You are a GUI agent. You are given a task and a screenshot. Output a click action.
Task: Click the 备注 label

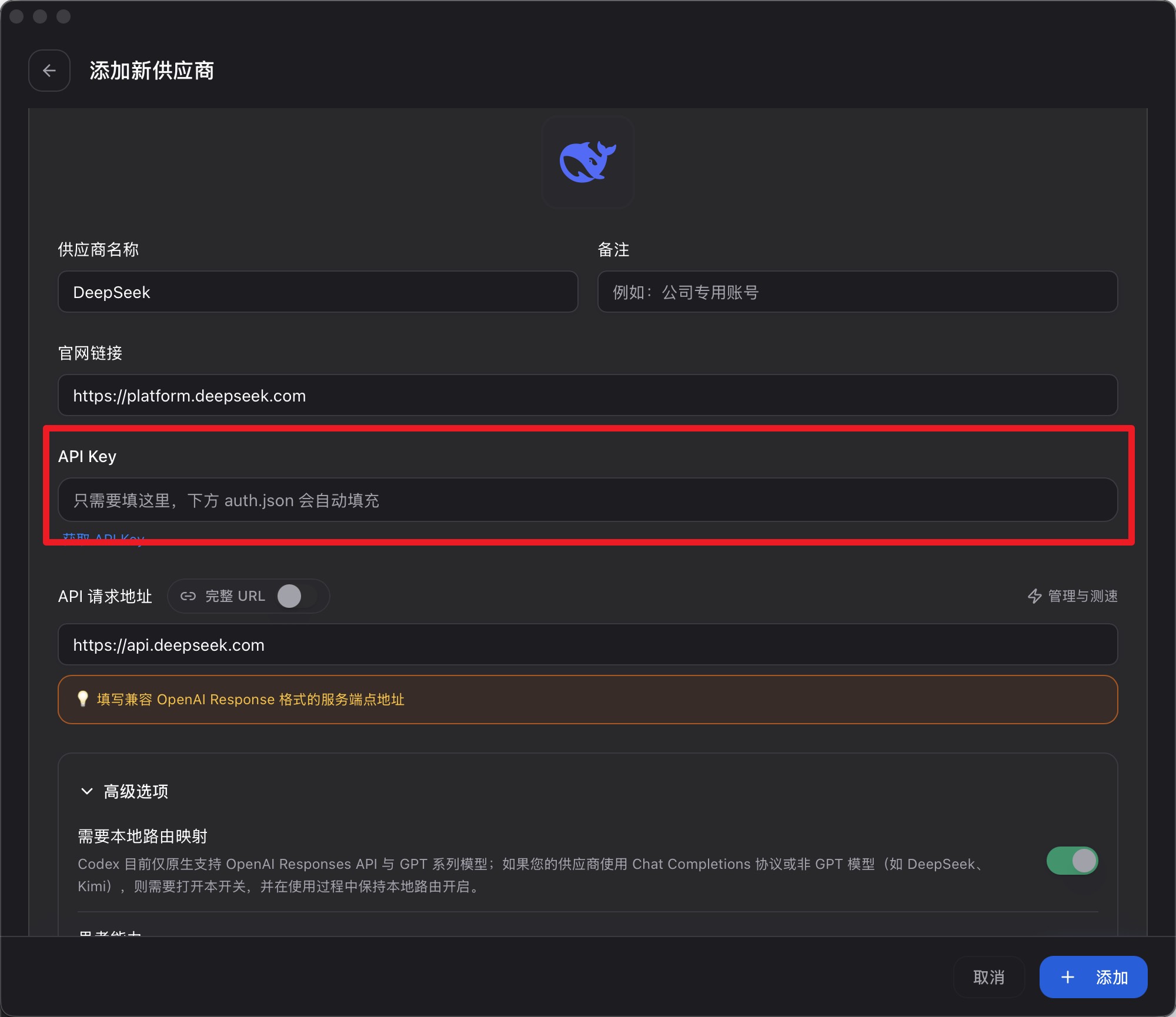(613, 249)
